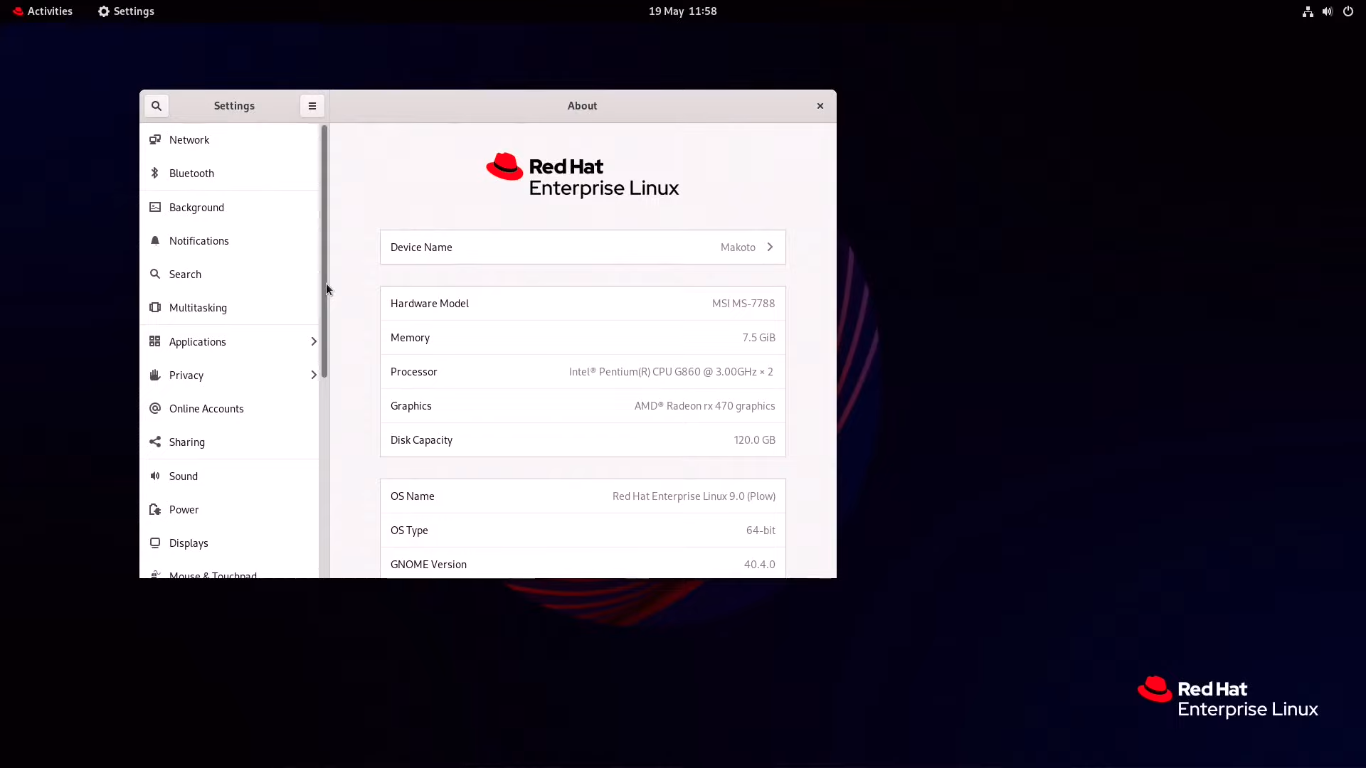Click the Power battery icon in sidebar
The image size is (1366, 768).
click(x=155, y=509)
